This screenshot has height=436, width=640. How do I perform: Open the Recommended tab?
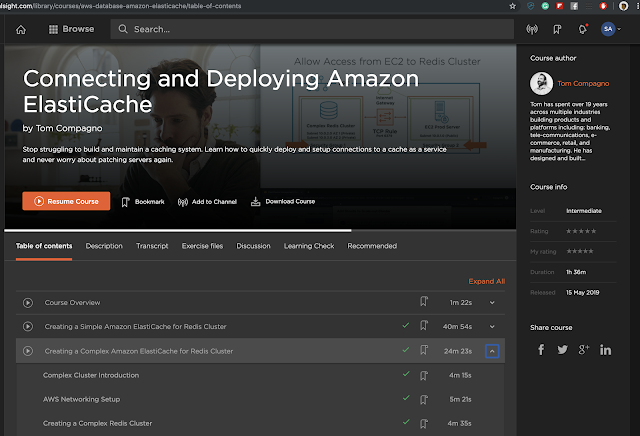tap(372, 246)
